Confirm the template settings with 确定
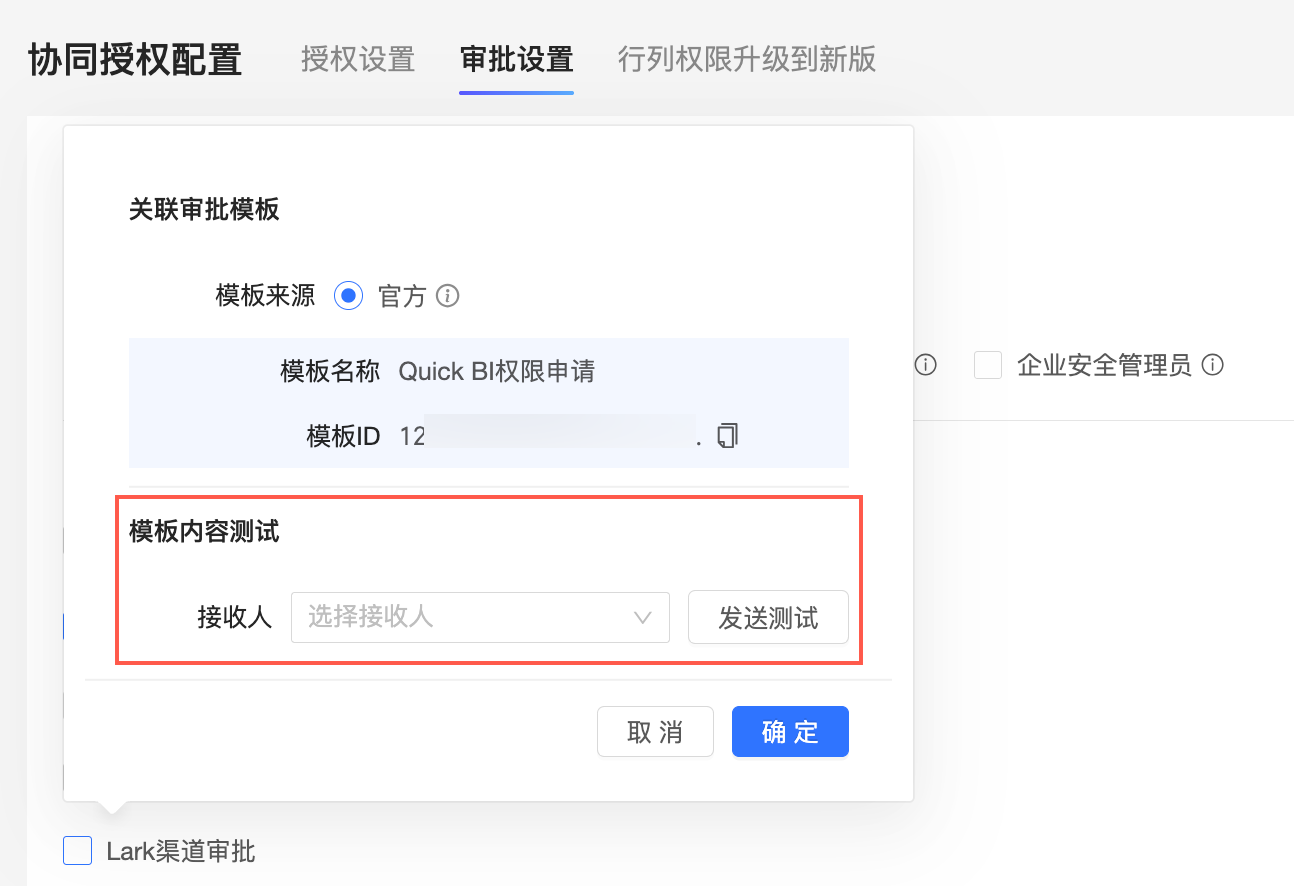This screenshot has height=886, width=1294. tap(790, 732)
